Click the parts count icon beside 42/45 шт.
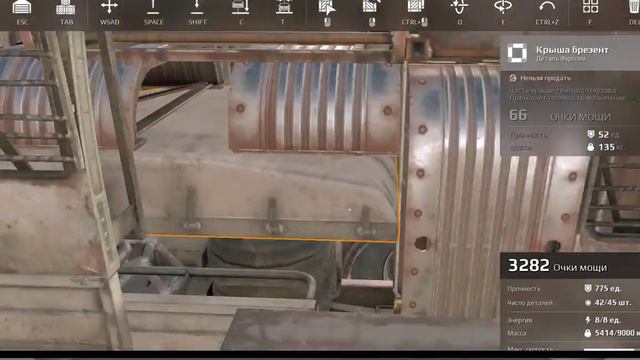Image resolution: width=640 pixels, height=360 pixels. (x=588, y=302)
